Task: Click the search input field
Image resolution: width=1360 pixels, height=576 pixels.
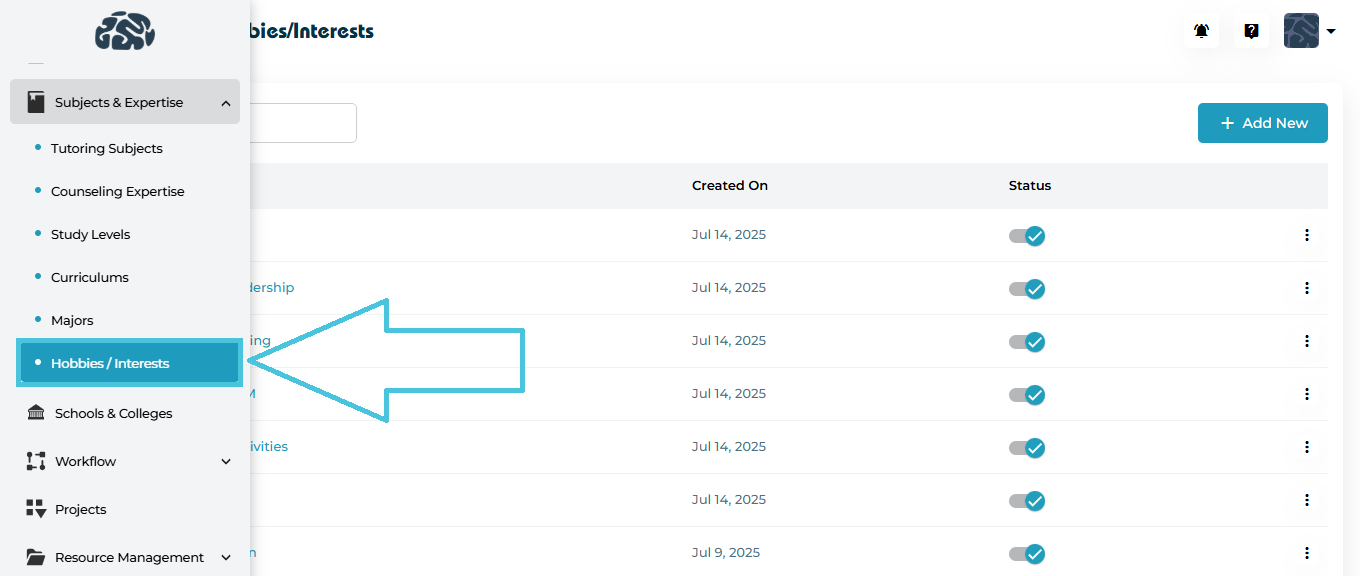Action: [x=302, y=123]
